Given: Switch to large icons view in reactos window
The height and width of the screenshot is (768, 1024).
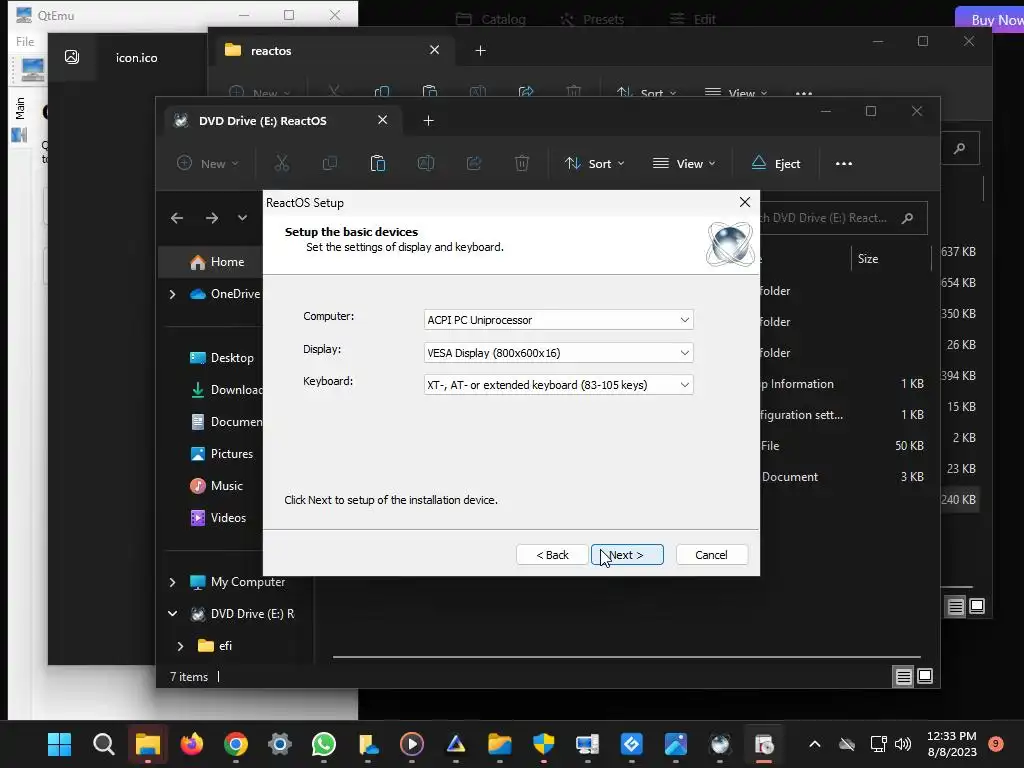Looking at the screenshot, I should click(977, 607).
